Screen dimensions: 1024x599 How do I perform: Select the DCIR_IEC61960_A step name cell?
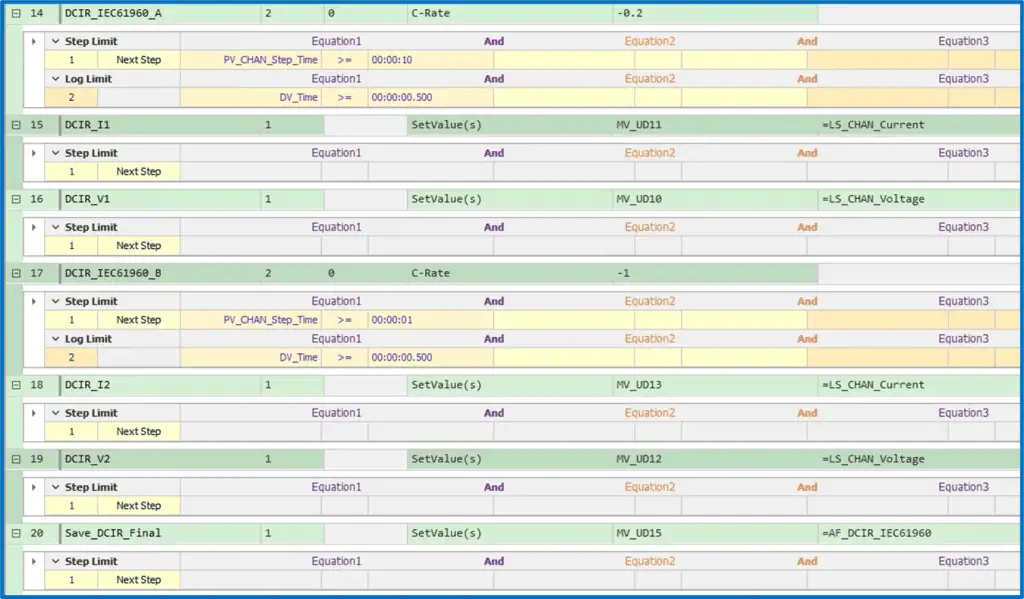[x=161, y=13]
